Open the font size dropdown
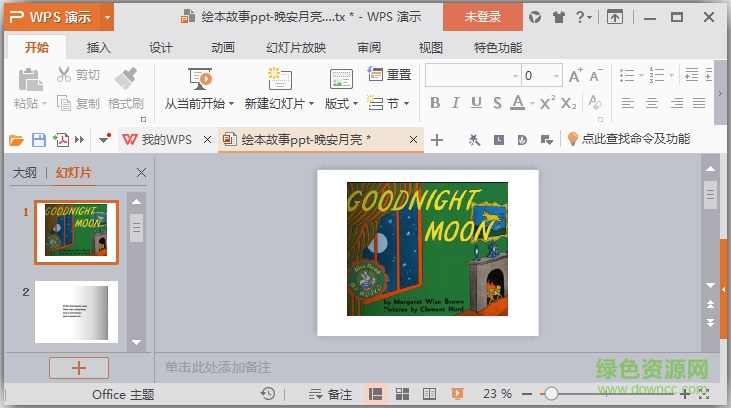This screenshot has width=731, height=408. (556, 76)
